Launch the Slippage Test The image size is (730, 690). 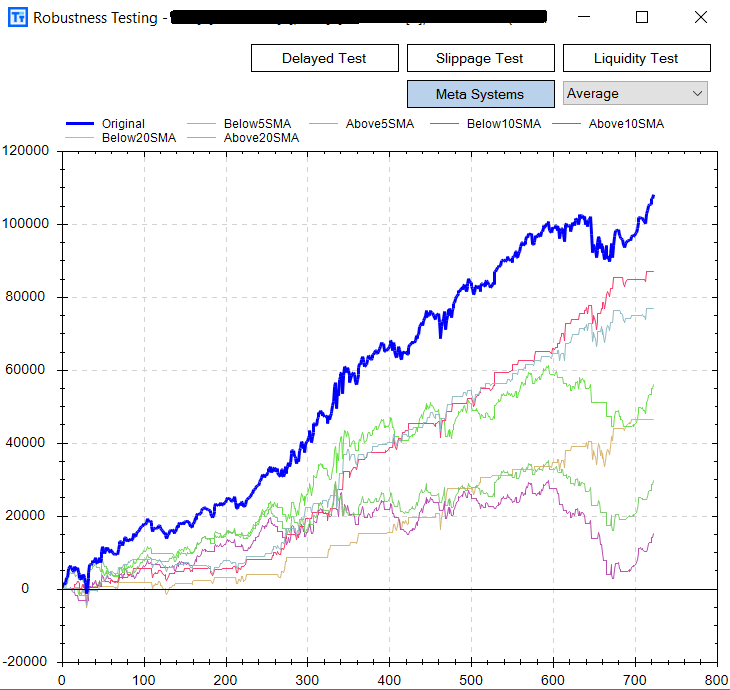point(480,58)
